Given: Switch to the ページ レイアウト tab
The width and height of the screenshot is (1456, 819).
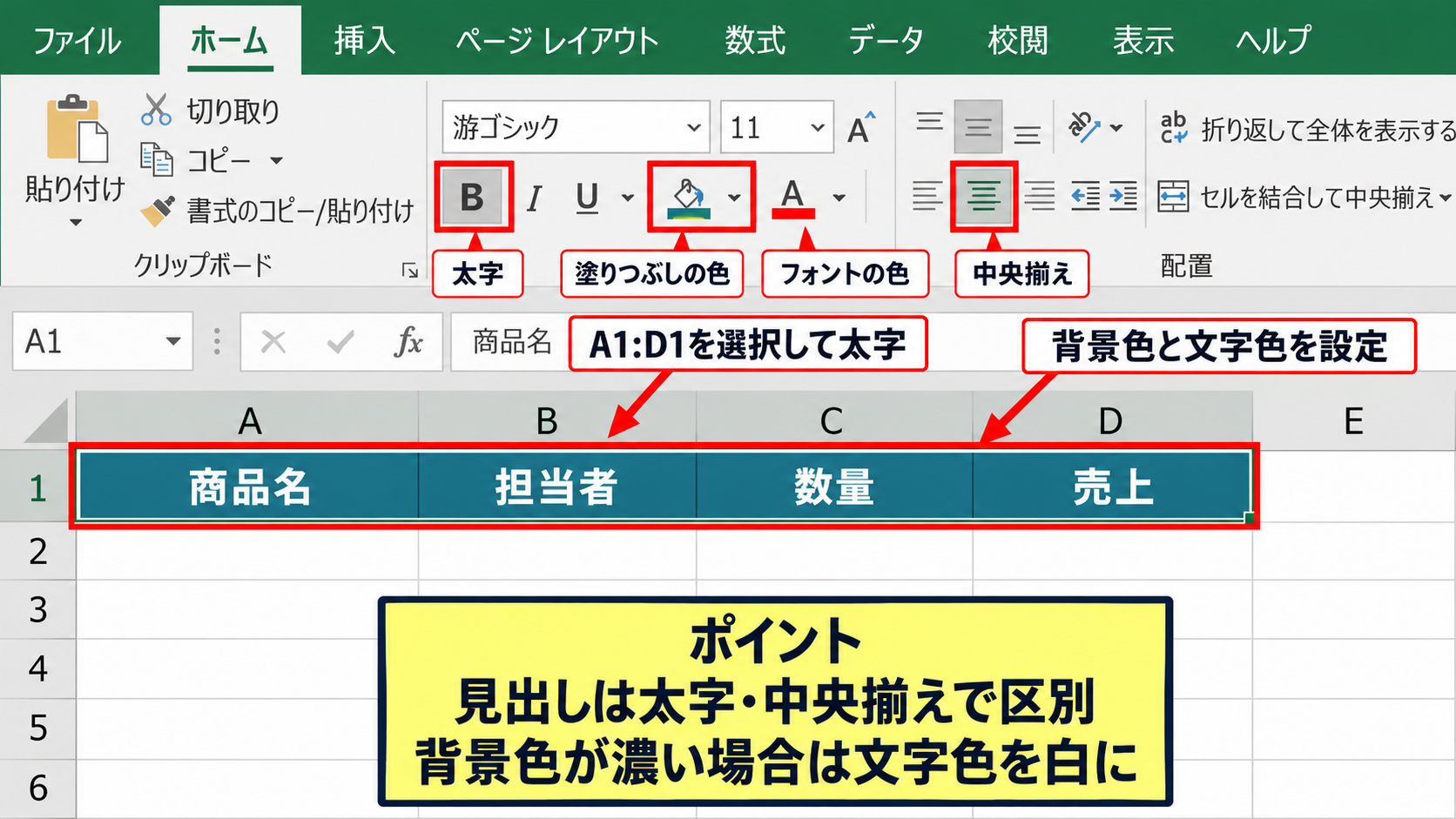Looking at the screenshot, I should point(557,41).
